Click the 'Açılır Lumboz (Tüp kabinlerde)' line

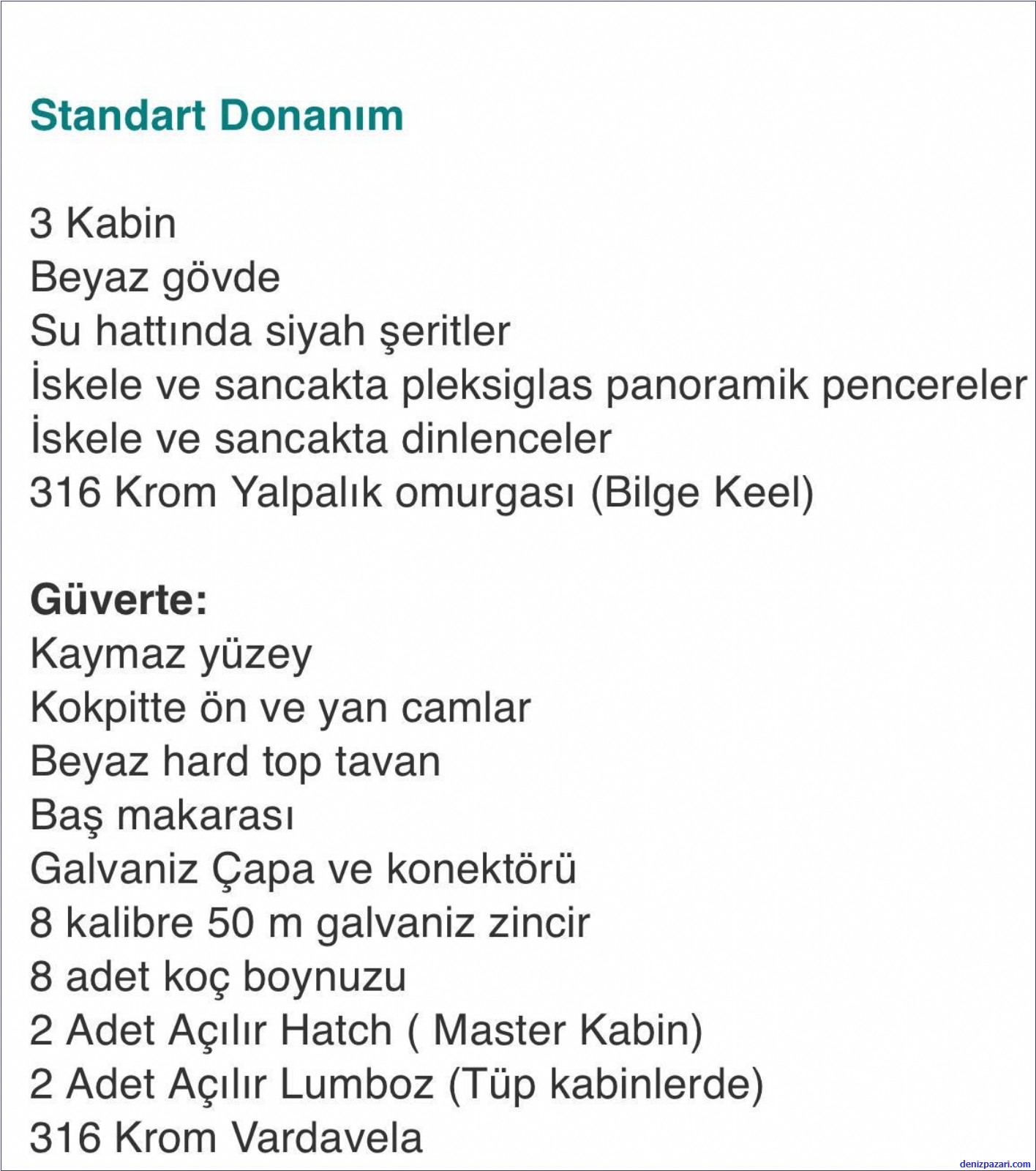[x=397, y=1085]
